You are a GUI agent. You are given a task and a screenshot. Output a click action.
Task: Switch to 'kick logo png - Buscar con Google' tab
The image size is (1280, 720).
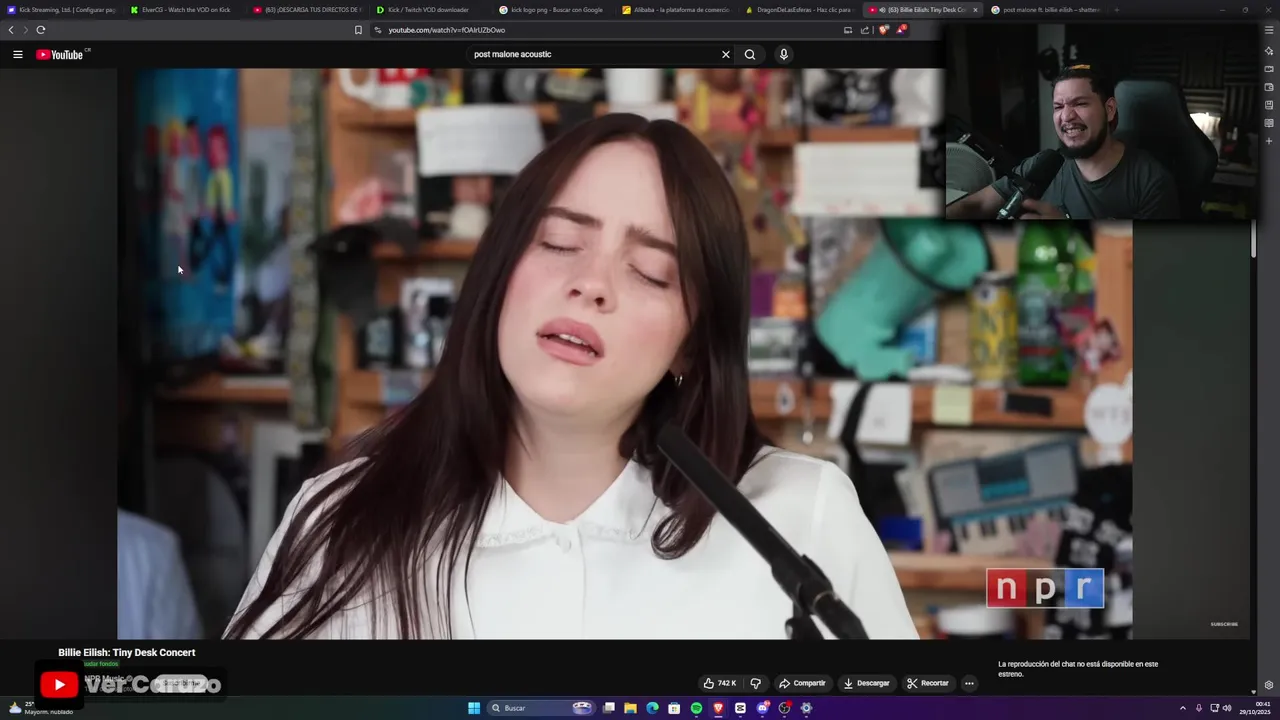tap(554, 10)
